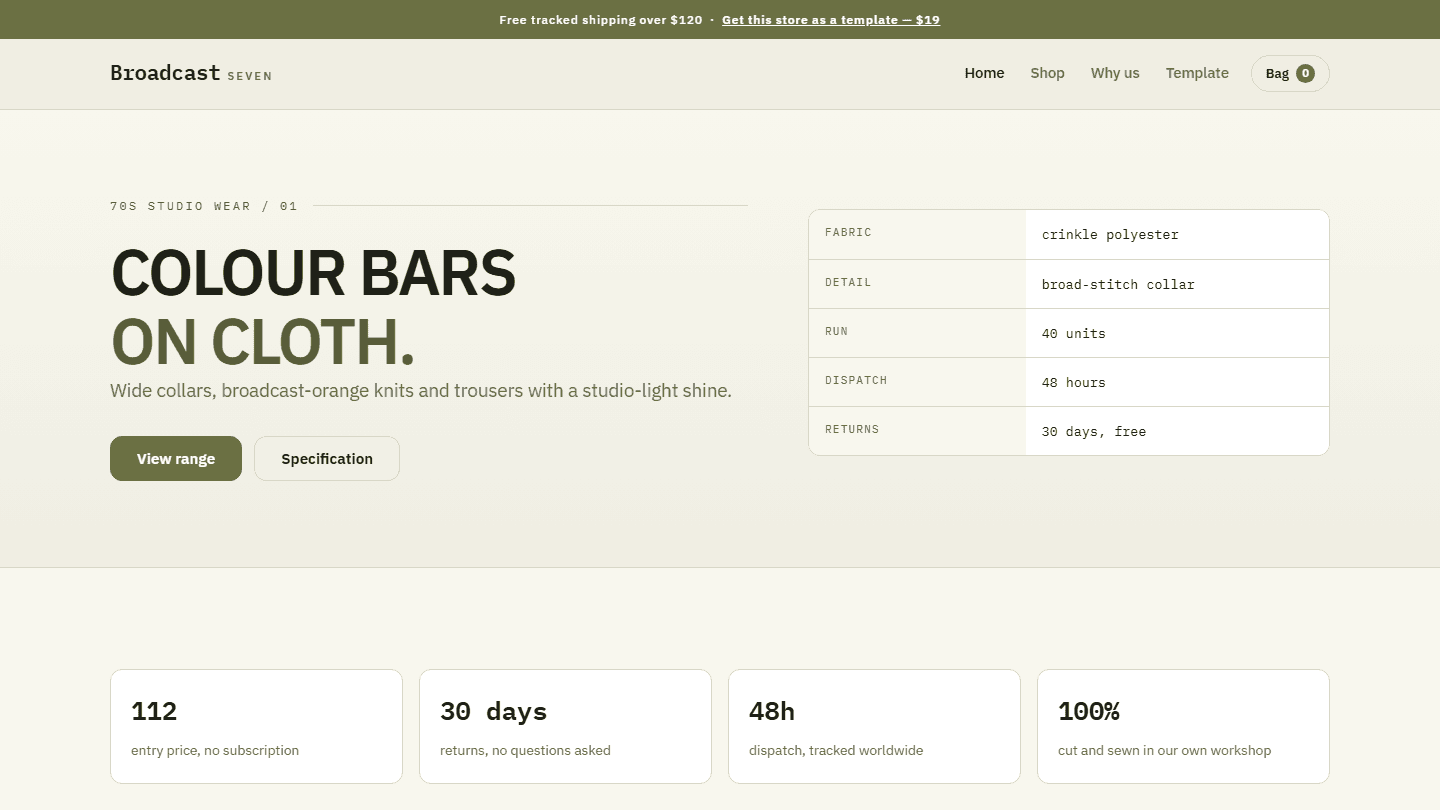Viewport: 1440px width, 810px height.
Task: Click the View range button
Action: tap(176, 458)
